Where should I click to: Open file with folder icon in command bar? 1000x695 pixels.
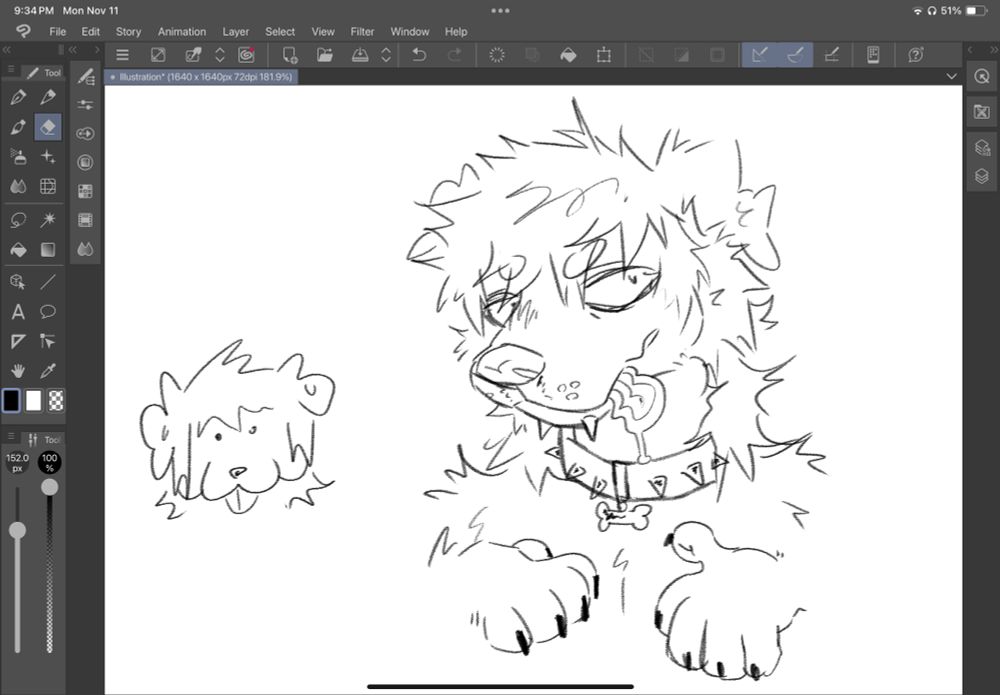tap(325, 55)
